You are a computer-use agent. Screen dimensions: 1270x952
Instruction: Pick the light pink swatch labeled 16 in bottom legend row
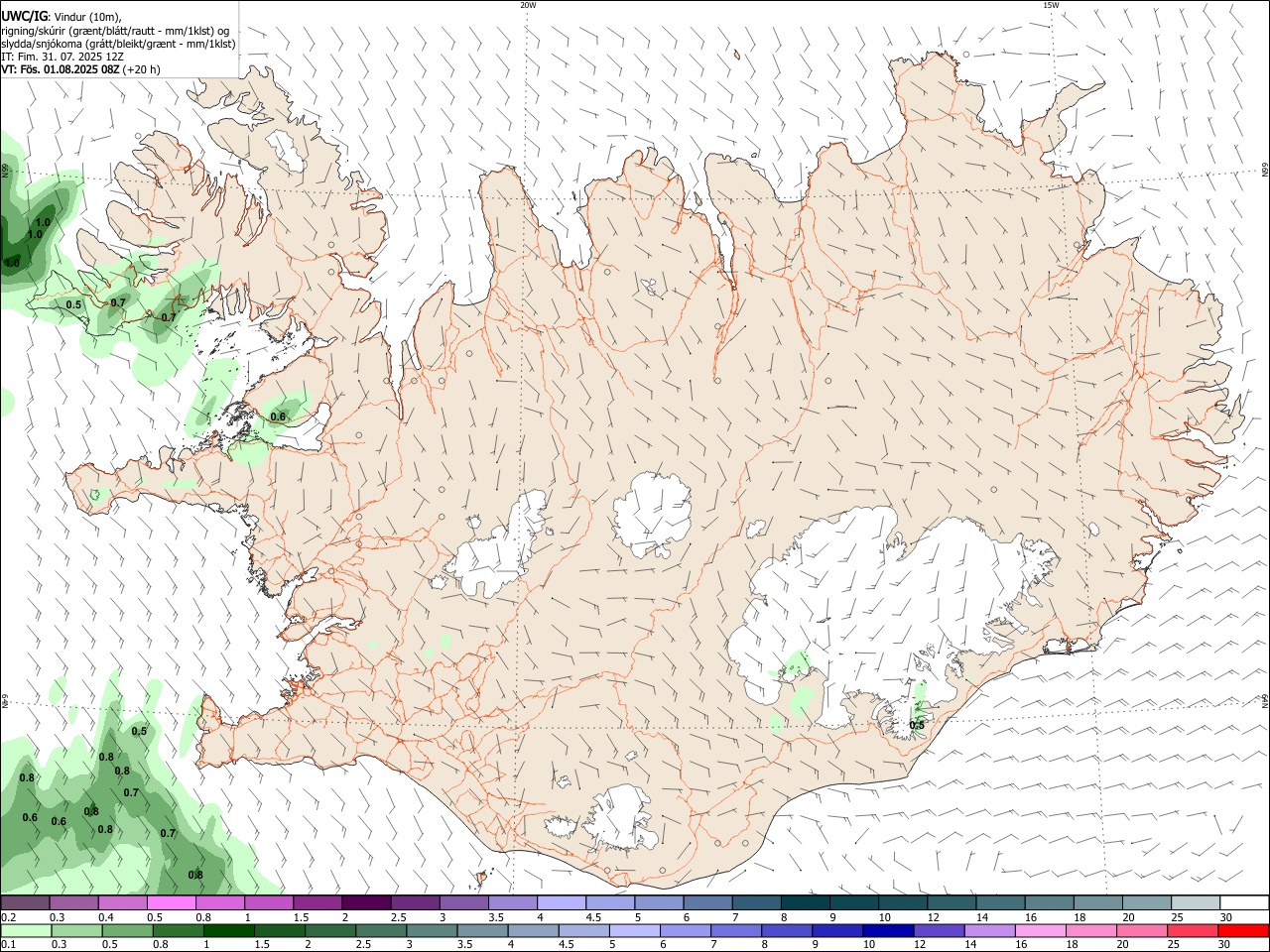click(x=1041, y=930)
